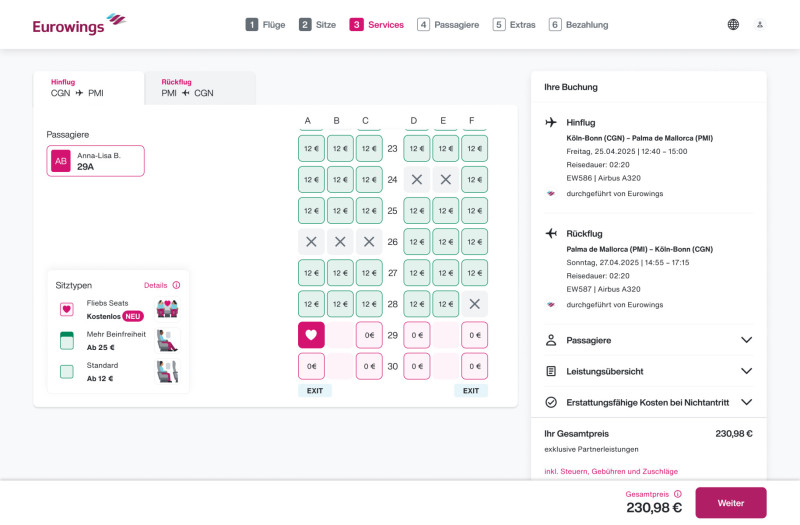Click the Eurowings logo
This screenshot has width=800, height=525.
tap(79, 24)
